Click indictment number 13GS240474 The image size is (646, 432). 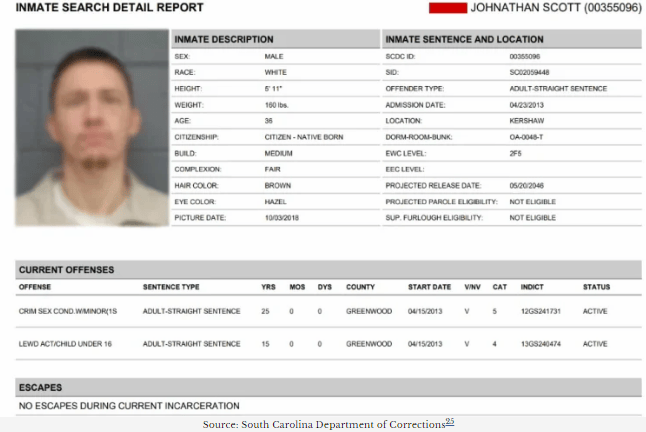[x=541, y=344]
